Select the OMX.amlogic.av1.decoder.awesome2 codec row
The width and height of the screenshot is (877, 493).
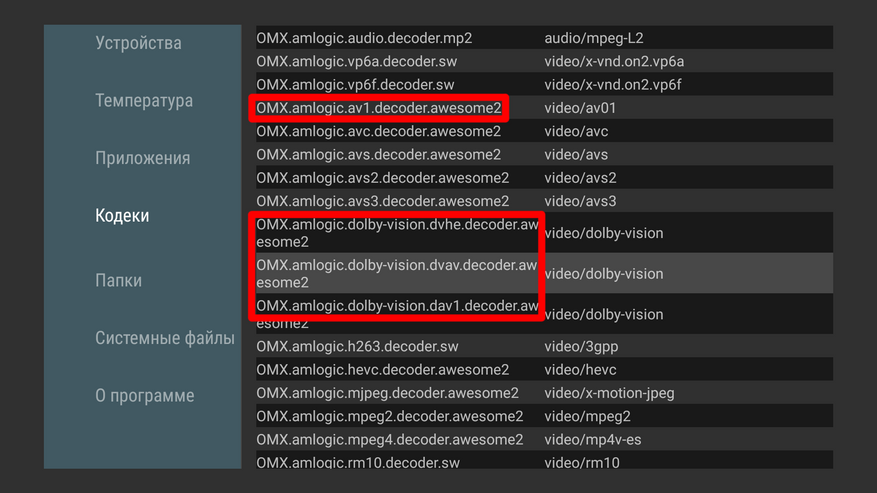point(378,108)
